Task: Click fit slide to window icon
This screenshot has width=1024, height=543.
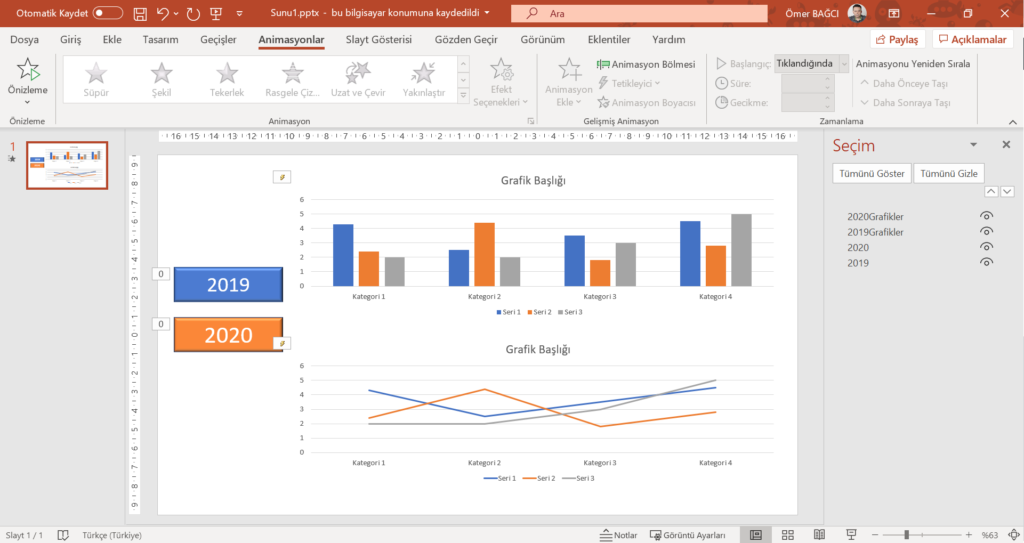Action: [1014, 535]
